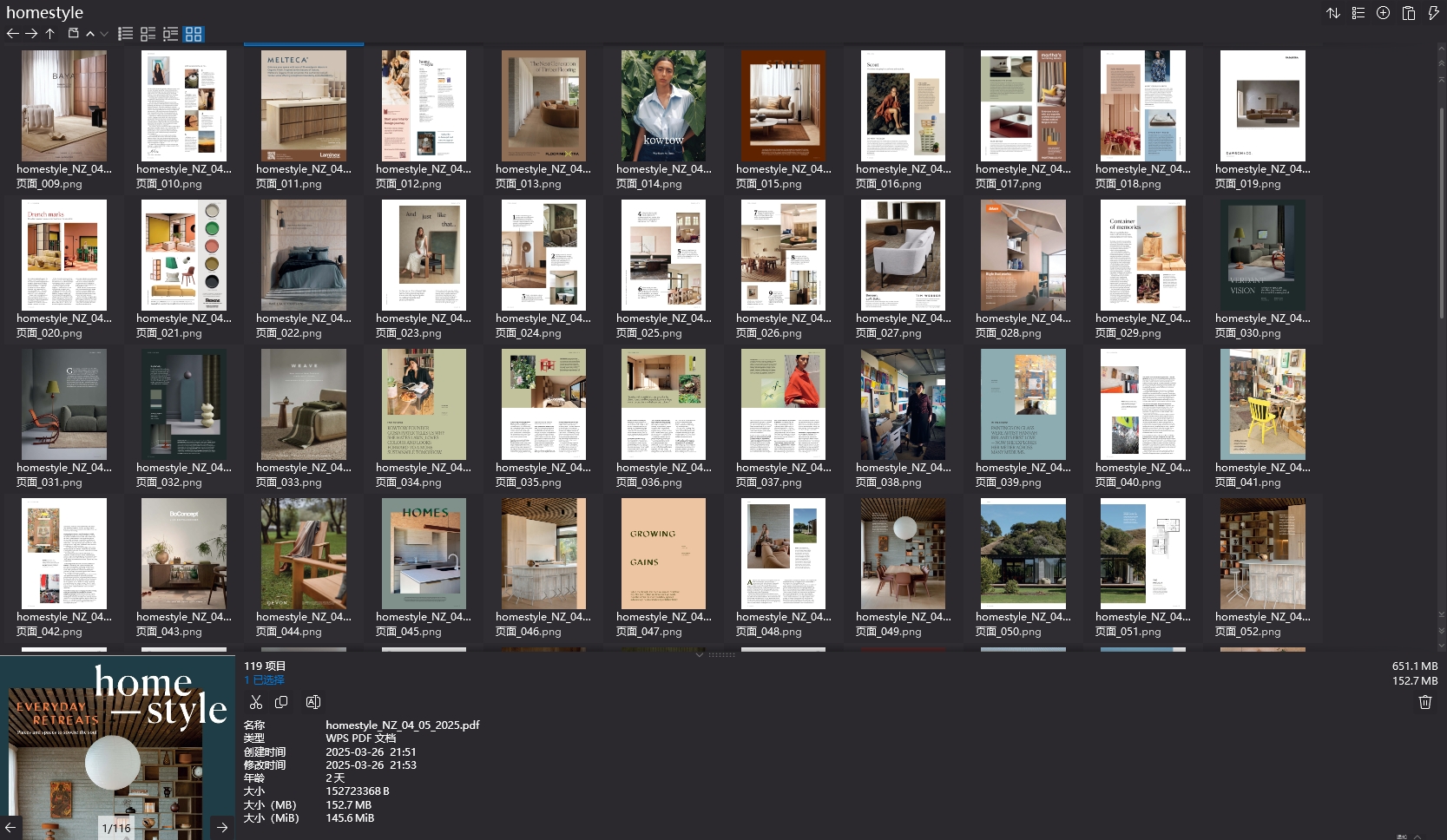The height and width of the screenshot is (840, 1447).
Task: Click the lightning bolt quick actions icon
Action: [x=1433, y=13]
